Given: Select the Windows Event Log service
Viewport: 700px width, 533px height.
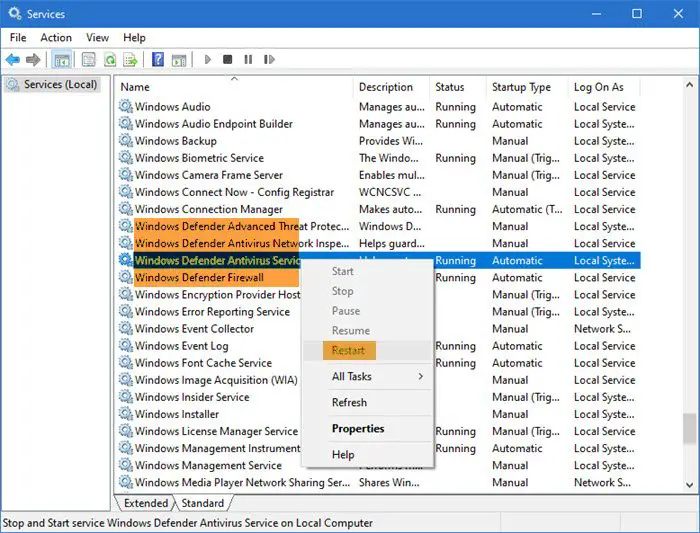Looking at the screenshot, I should pyautogui.click(x=379, y=346).
